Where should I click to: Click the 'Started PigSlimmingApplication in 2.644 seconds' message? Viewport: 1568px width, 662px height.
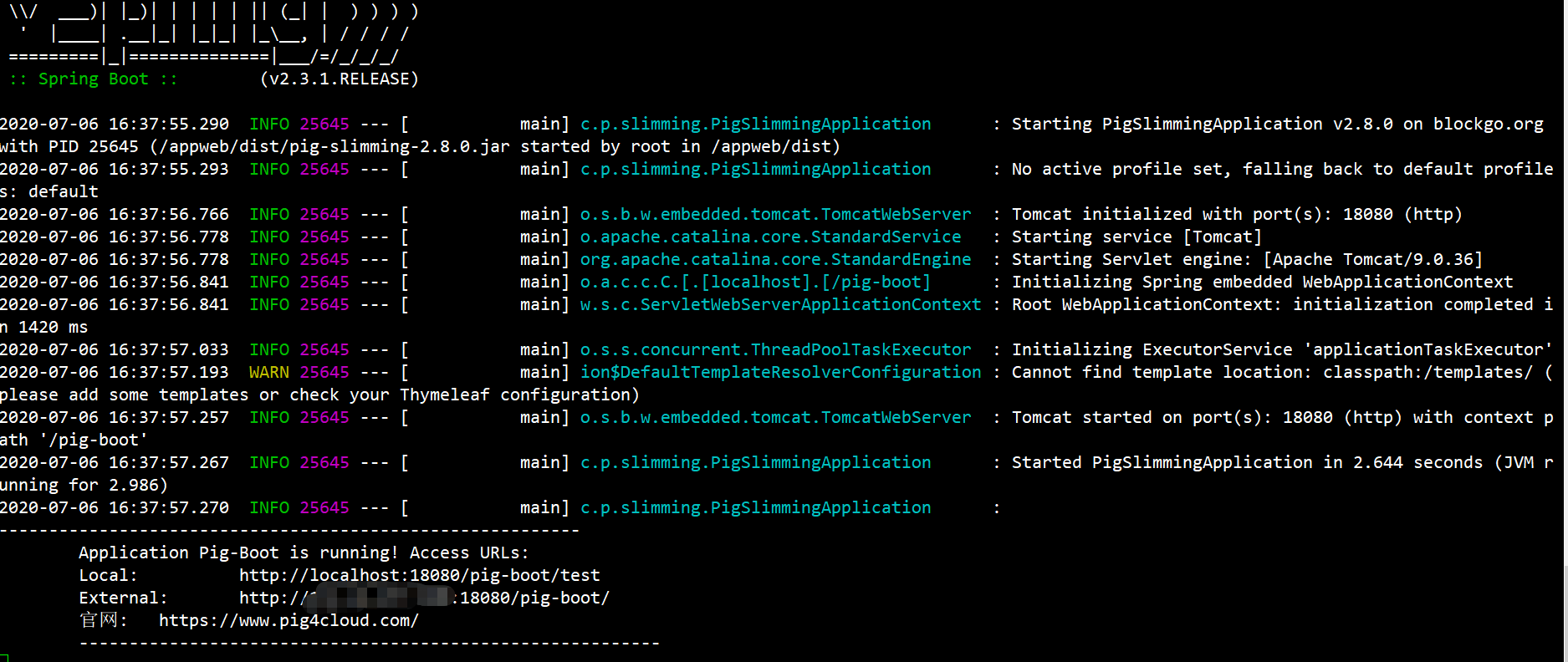pyautogui.click(x=1247, y=462)
